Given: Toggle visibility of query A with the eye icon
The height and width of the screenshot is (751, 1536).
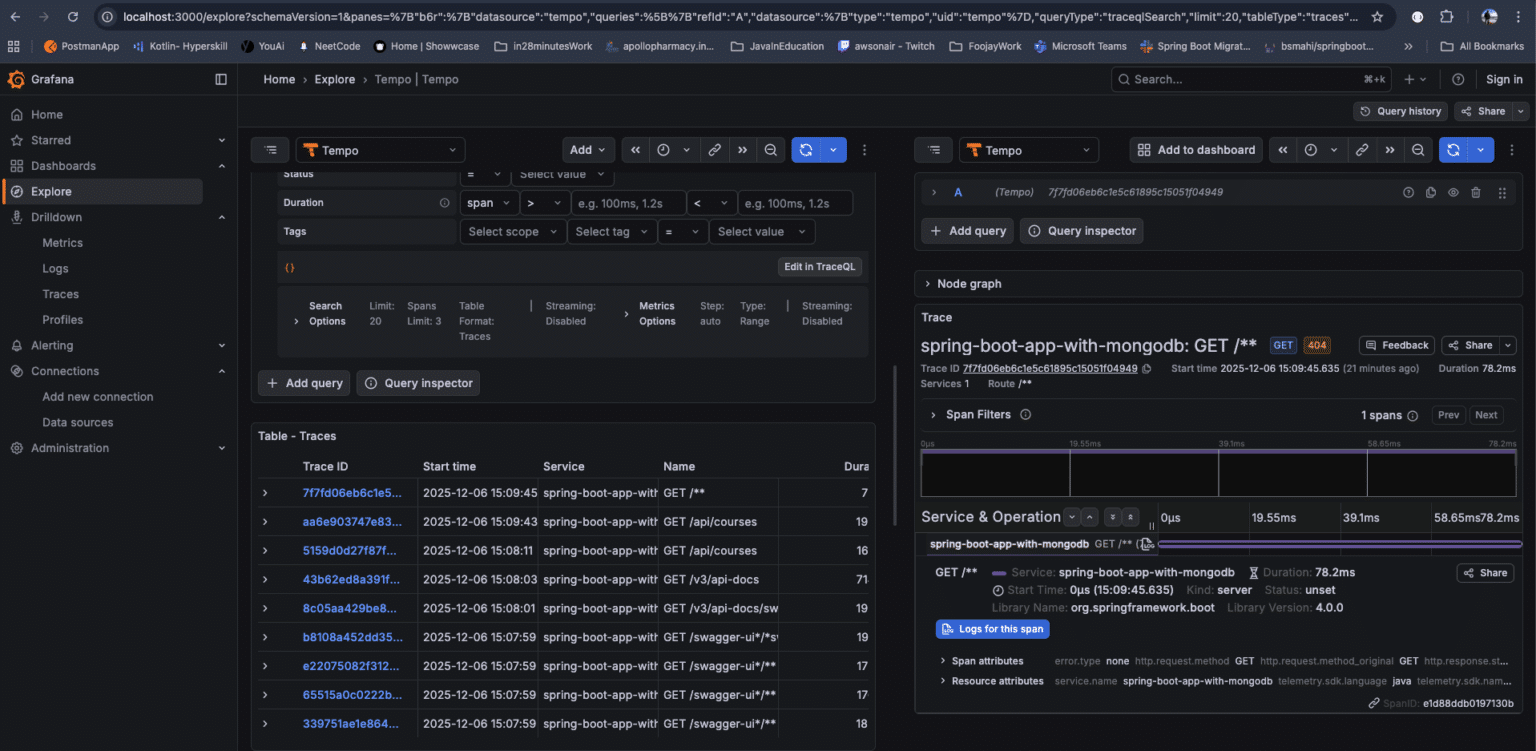Looking at the screenshot, I should point(1453,192).
